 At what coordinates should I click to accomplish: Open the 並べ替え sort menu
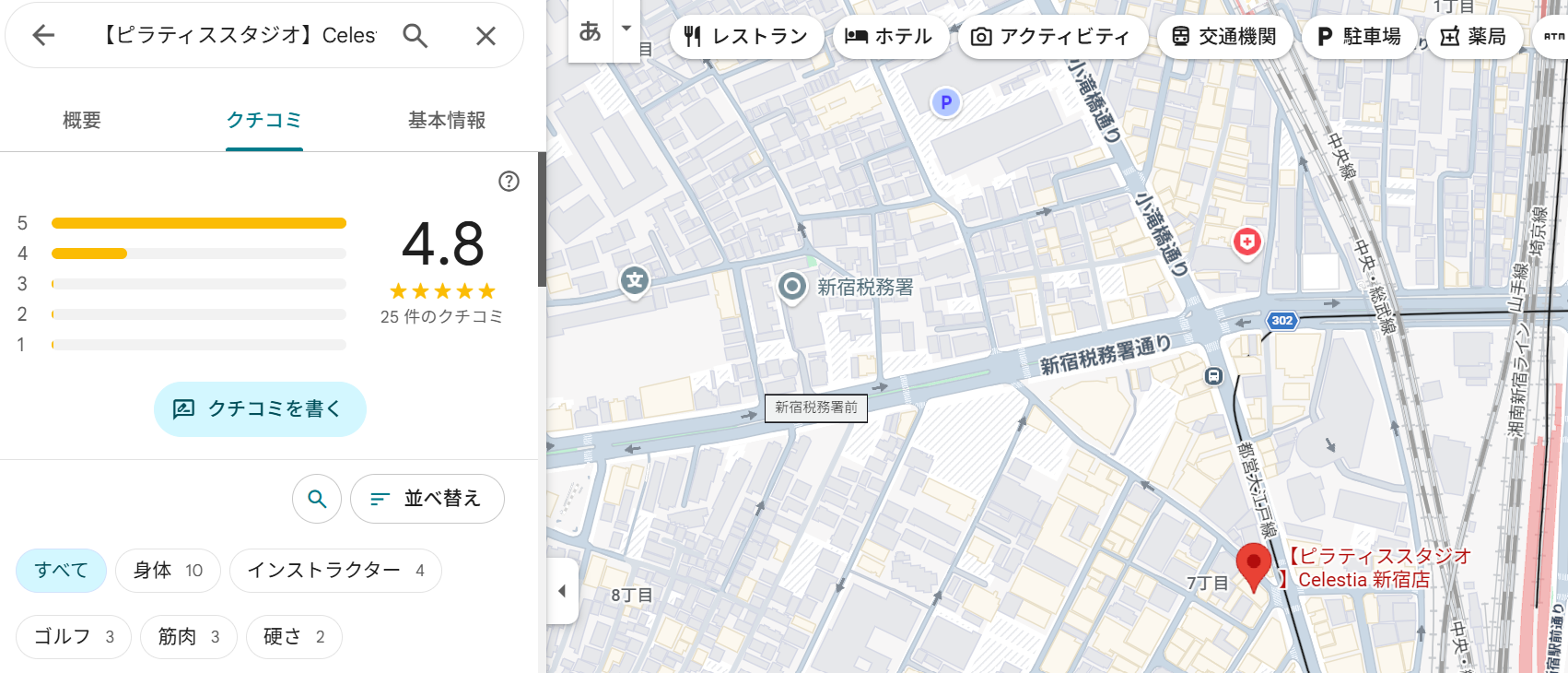coord(427,499)
